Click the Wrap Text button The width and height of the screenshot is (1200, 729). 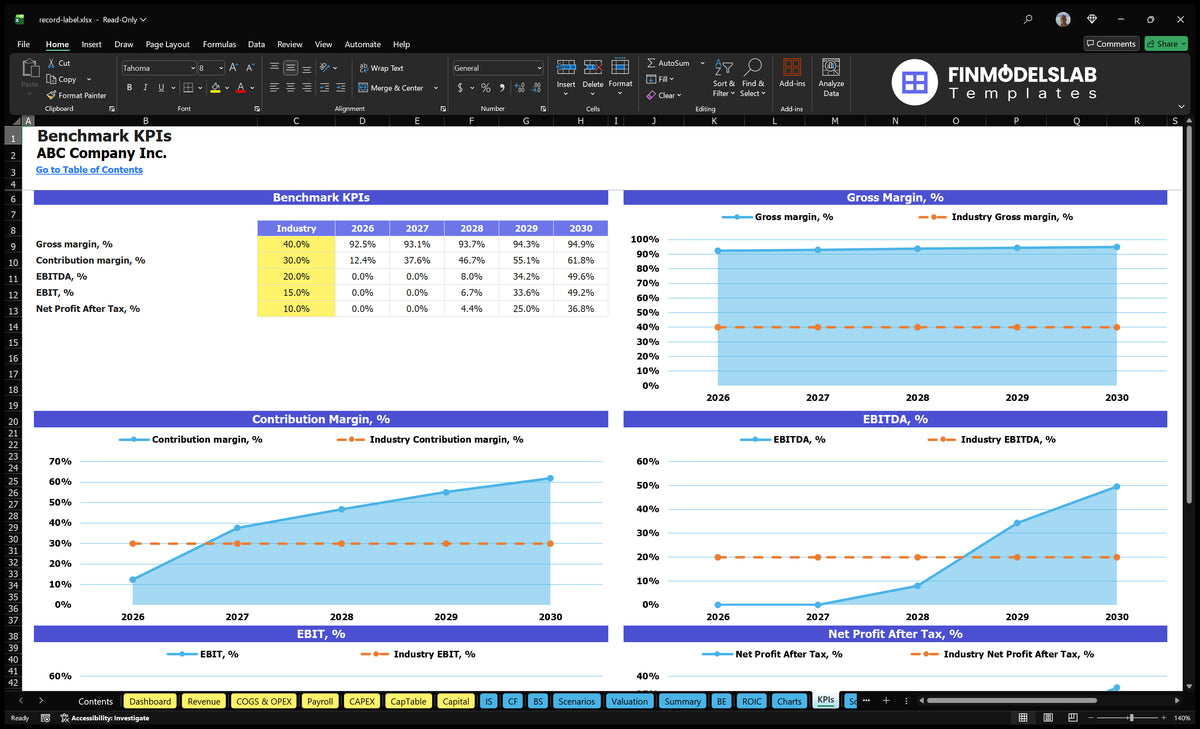[380, 68]
